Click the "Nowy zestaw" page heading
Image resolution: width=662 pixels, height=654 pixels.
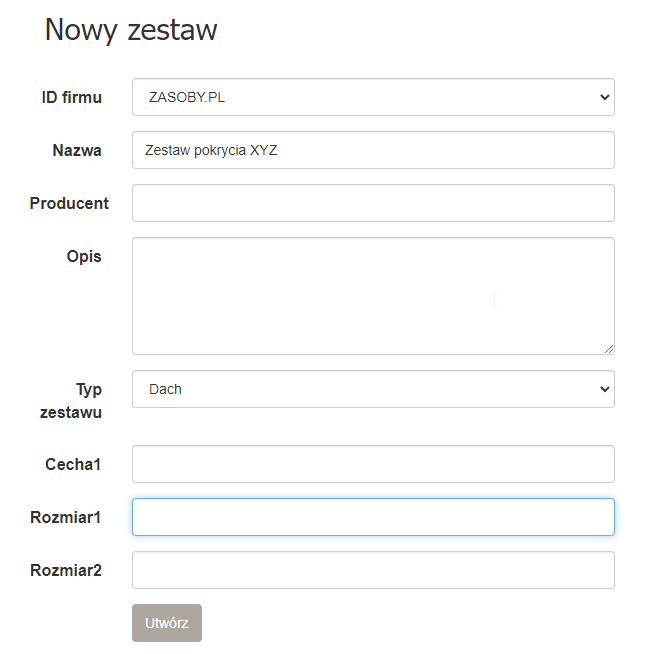point(131,30)
